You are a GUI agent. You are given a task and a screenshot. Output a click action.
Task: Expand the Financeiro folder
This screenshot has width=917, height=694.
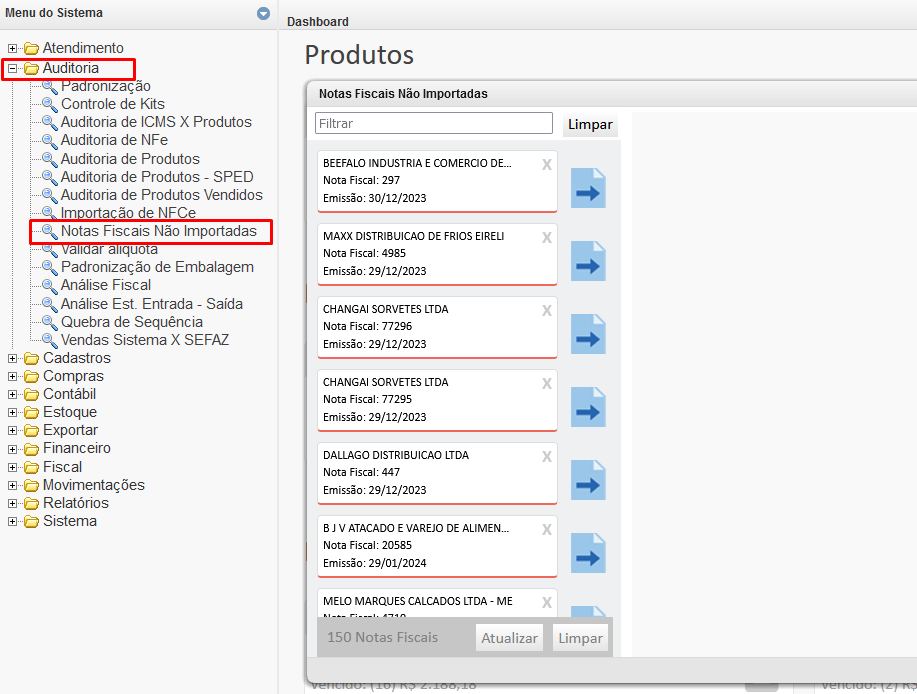click(x=12, y=449)
